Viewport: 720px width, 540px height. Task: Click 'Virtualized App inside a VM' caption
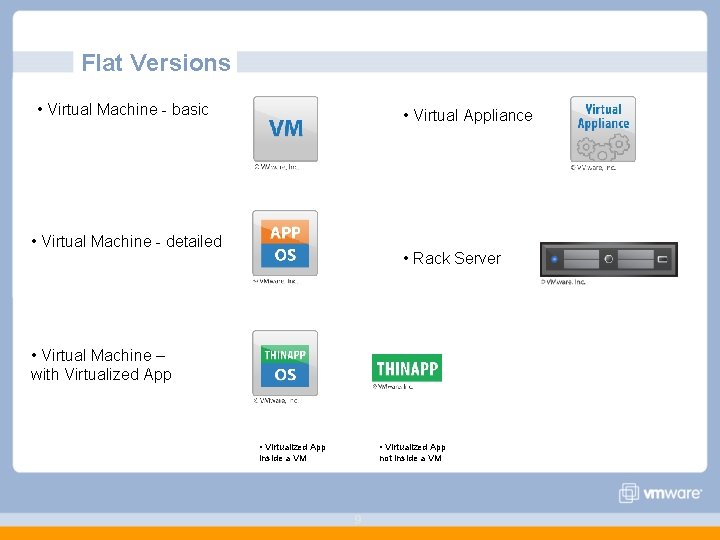point(292,452)
